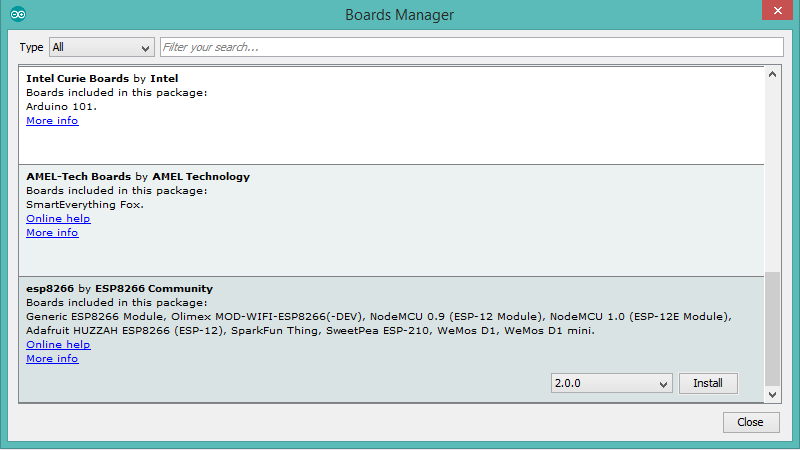Select the Intel Curie Boards by Intel title
The height and width of the screenshot is (450, 800).
(x=102, y=79)
